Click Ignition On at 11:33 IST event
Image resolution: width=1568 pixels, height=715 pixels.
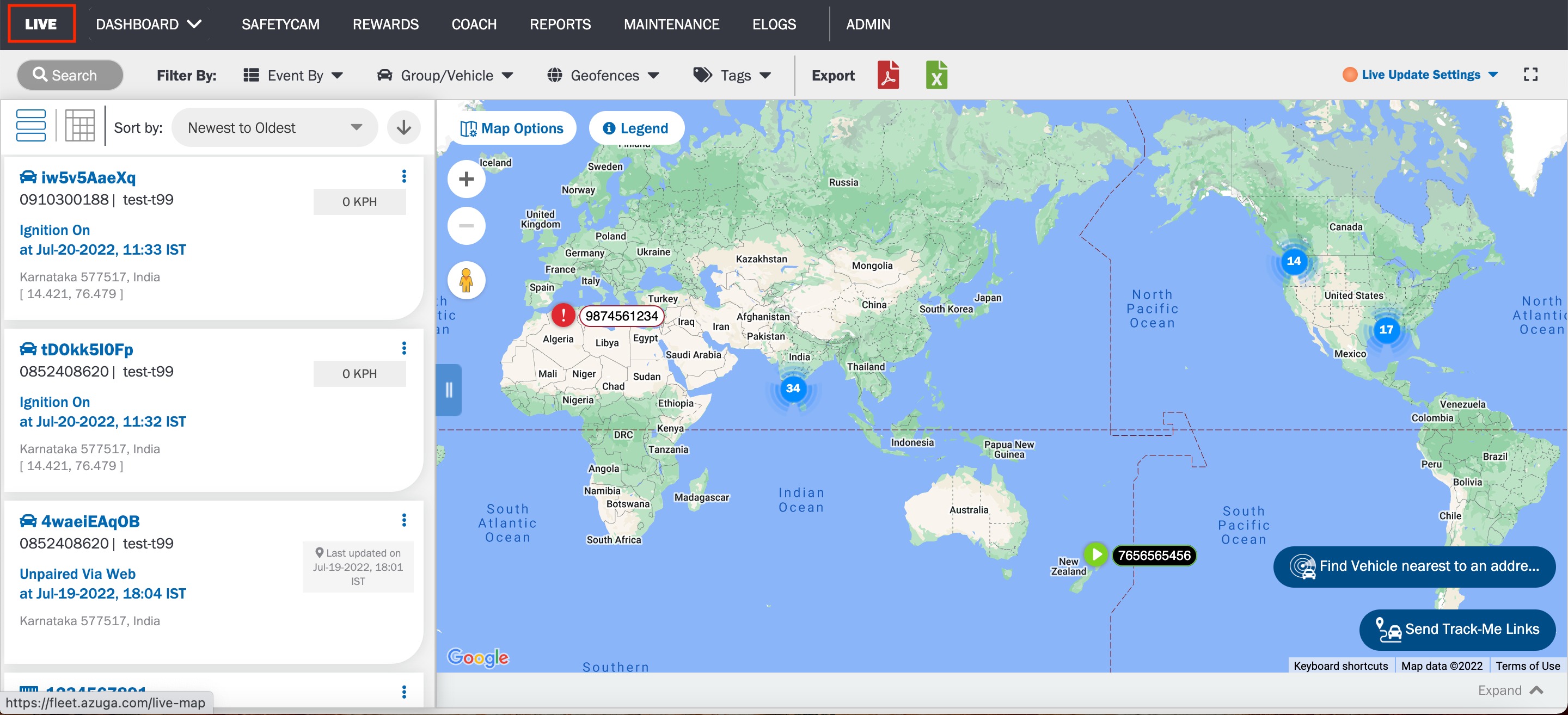pyautogui.click(x=102, y=240)
